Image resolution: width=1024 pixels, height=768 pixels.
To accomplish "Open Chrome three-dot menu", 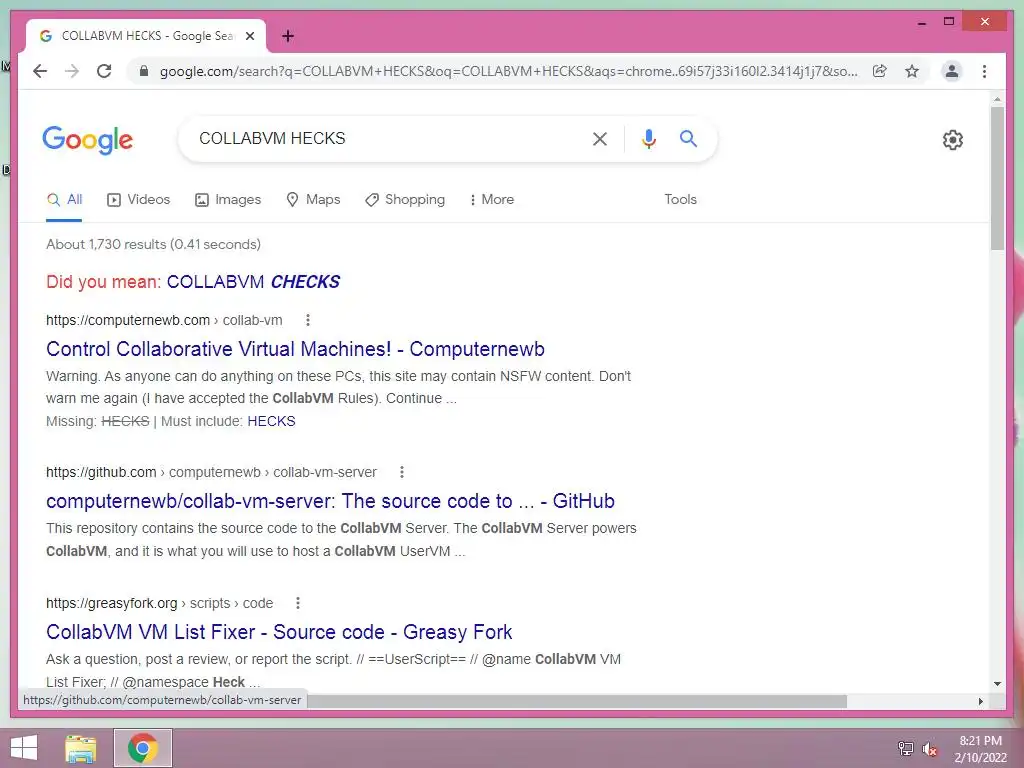I will point(984,71).
